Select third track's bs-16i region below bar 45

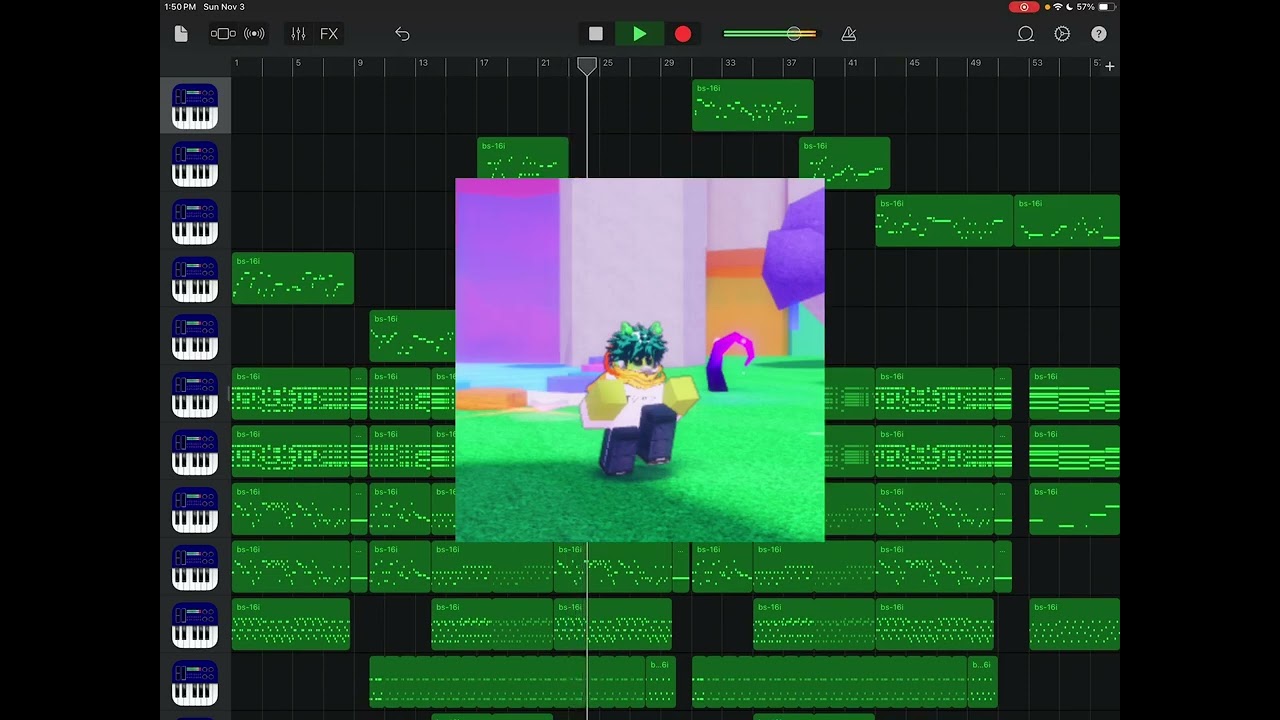(944, 221)
